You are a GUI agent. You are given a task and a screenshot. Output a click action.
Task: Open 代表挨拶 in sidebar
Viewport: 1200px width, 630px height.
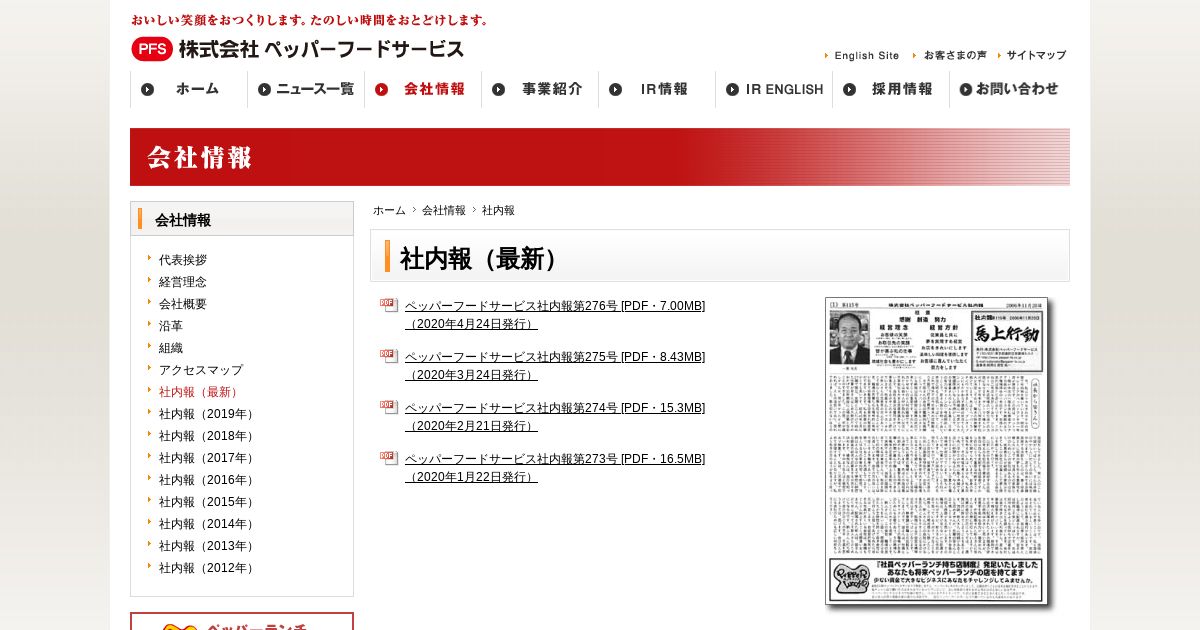[183, 260]
